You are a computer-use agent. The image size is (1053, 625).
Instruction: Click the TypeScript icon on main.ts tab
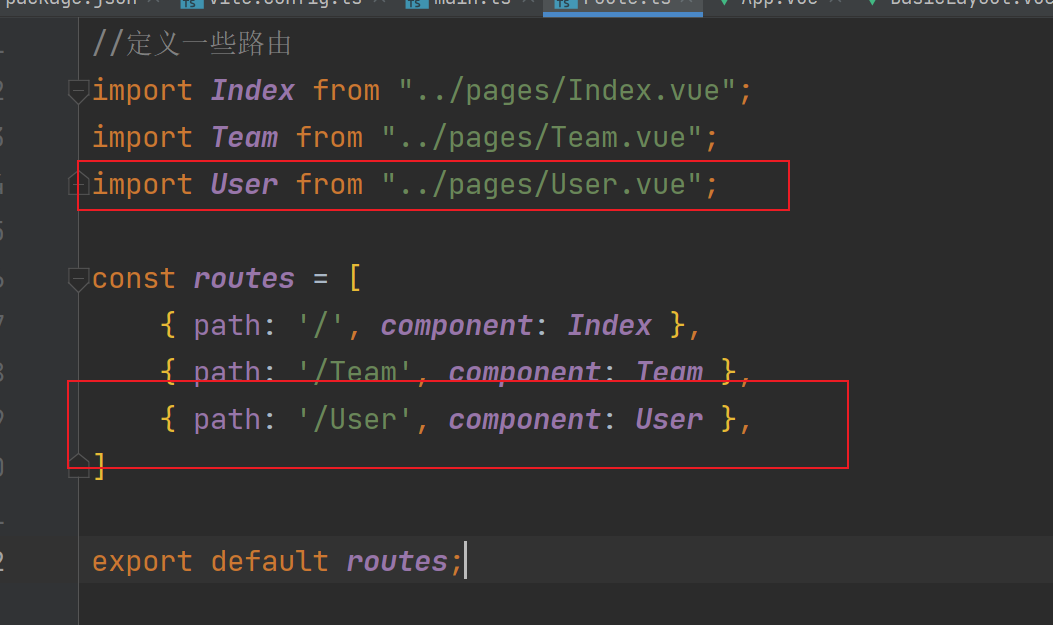[414, 3]
